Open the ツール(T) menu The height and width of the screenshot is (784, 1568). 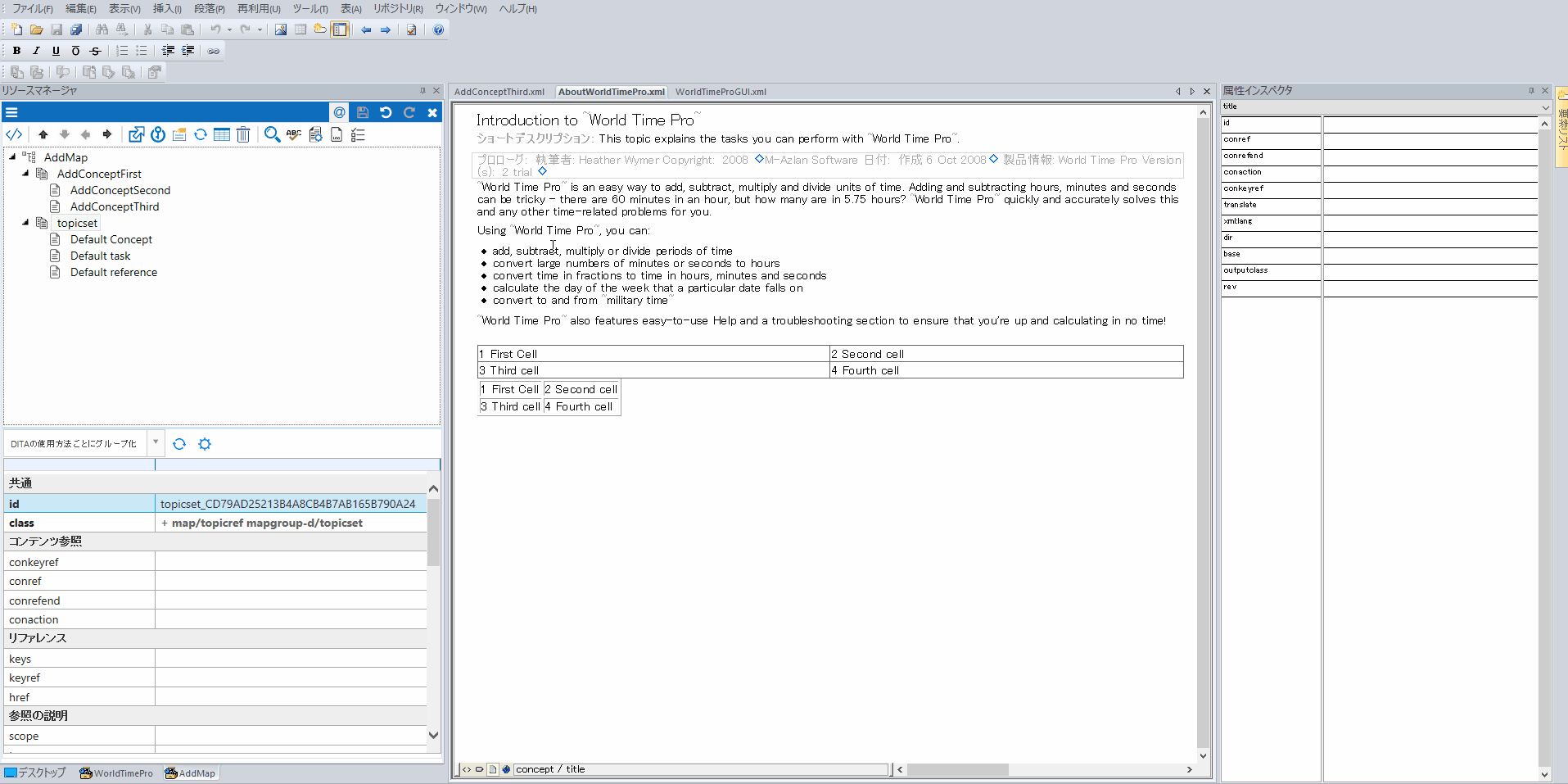pyautogui.click(x=310, y=9)
